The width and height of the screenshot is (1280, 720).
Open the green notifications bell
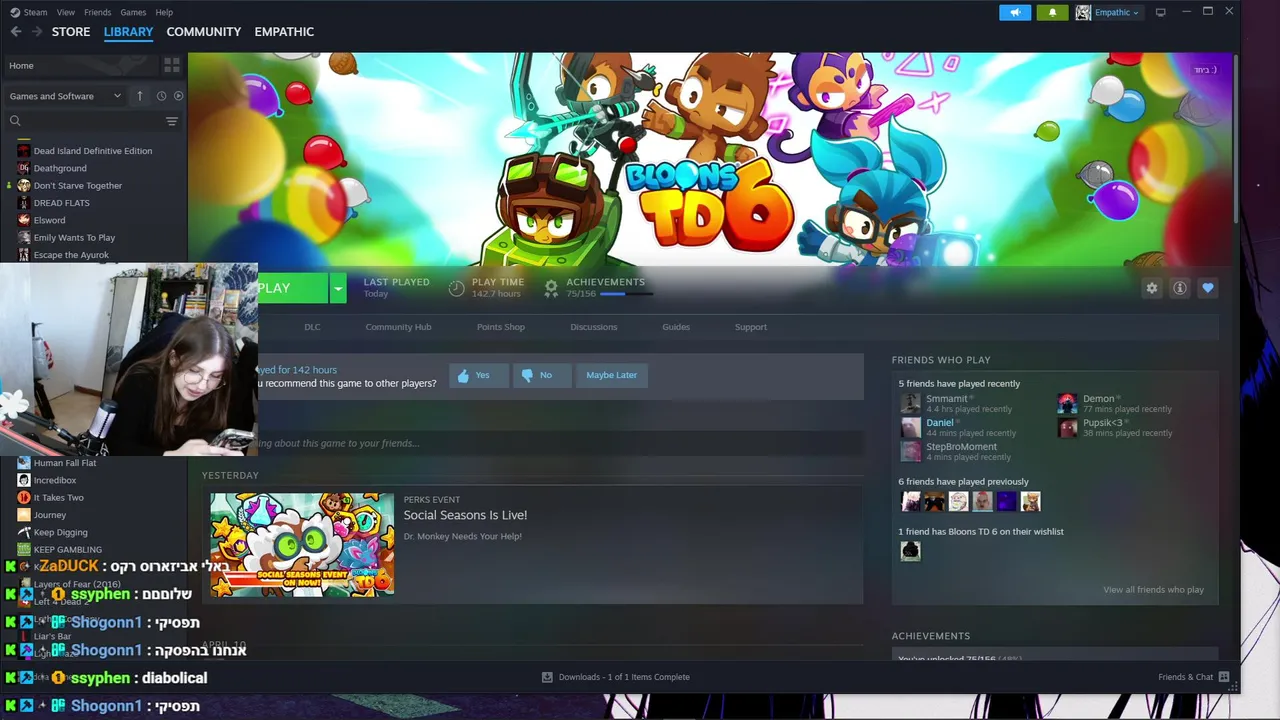[1052, 12]
